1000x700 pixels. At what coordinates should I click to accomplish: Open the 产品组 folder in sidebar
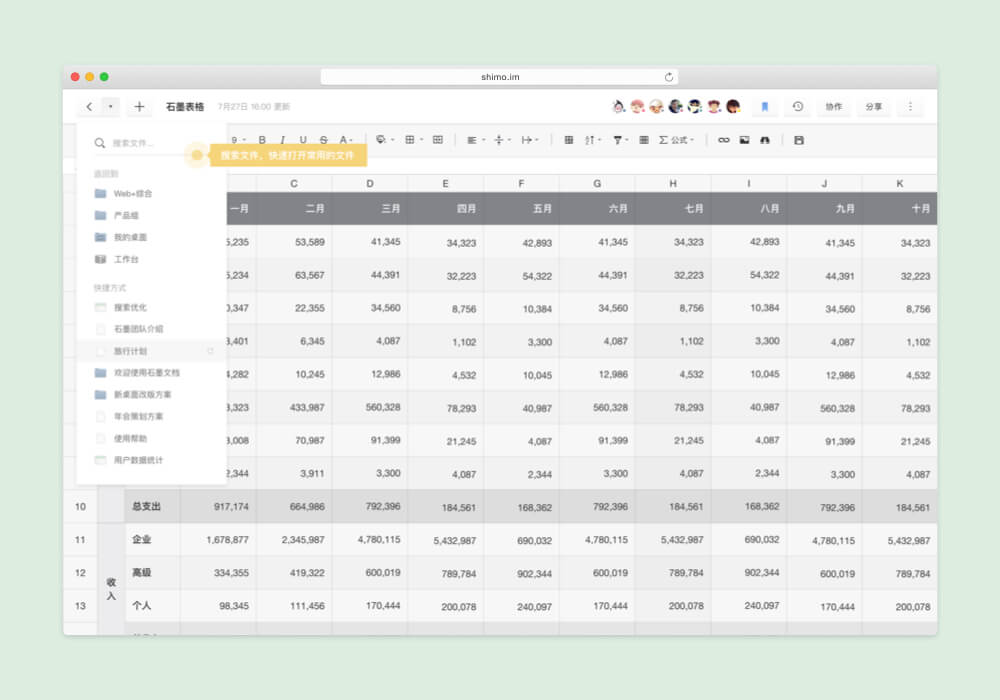[126, 215]
